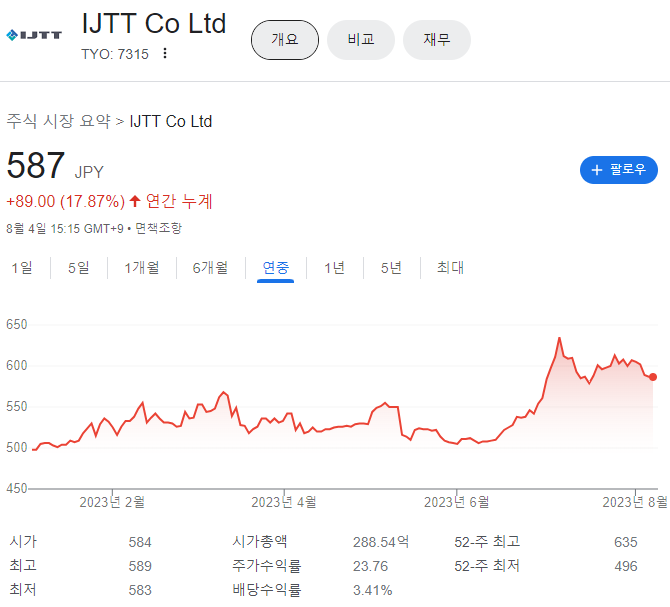Show the 1개월 chart range
This screenshot has height=607, width=670.
pos(142,268)
